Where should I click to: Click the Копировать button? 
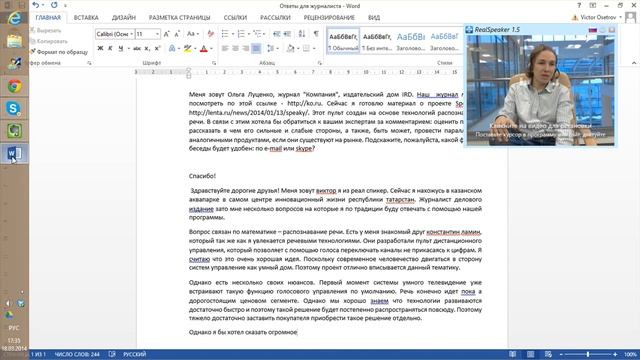click(x=49, y=41)
